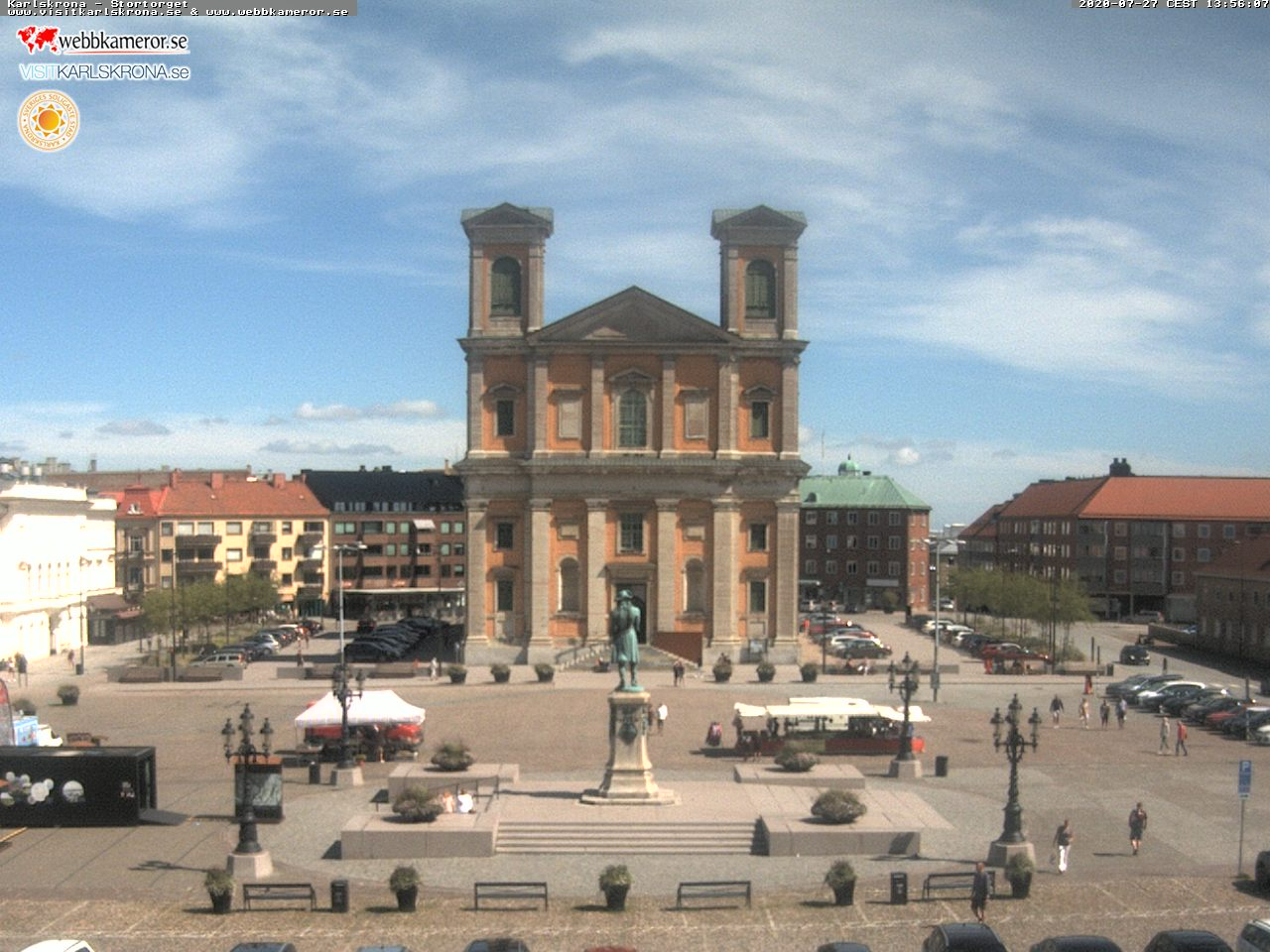Select the 'Karlskrona - Stortorget' caption text
This screenshot has height=952, width=1270.
coord(97,4)
